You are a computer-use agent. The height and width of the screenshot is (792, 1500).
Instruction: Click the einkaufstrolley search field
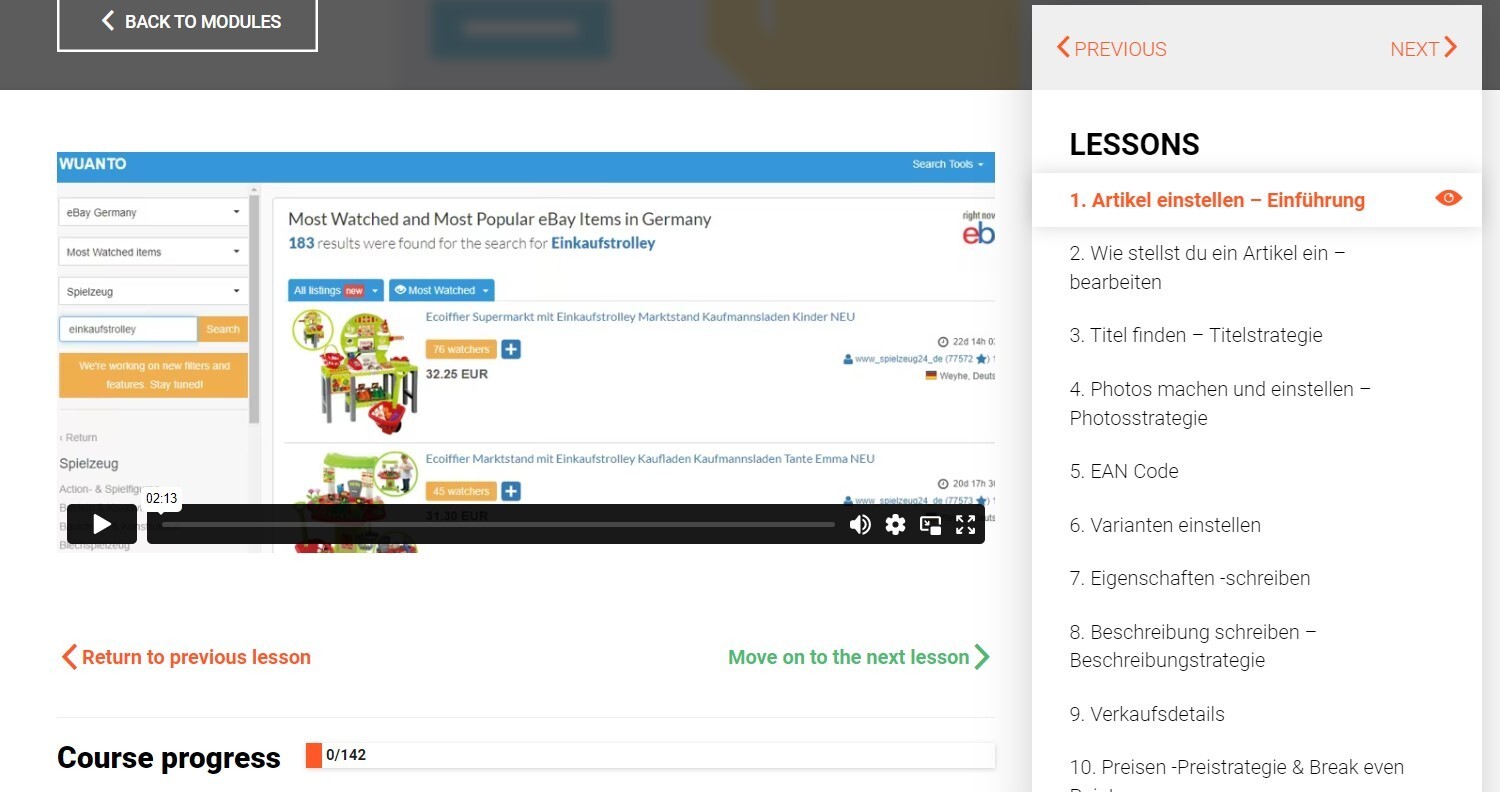128,329
